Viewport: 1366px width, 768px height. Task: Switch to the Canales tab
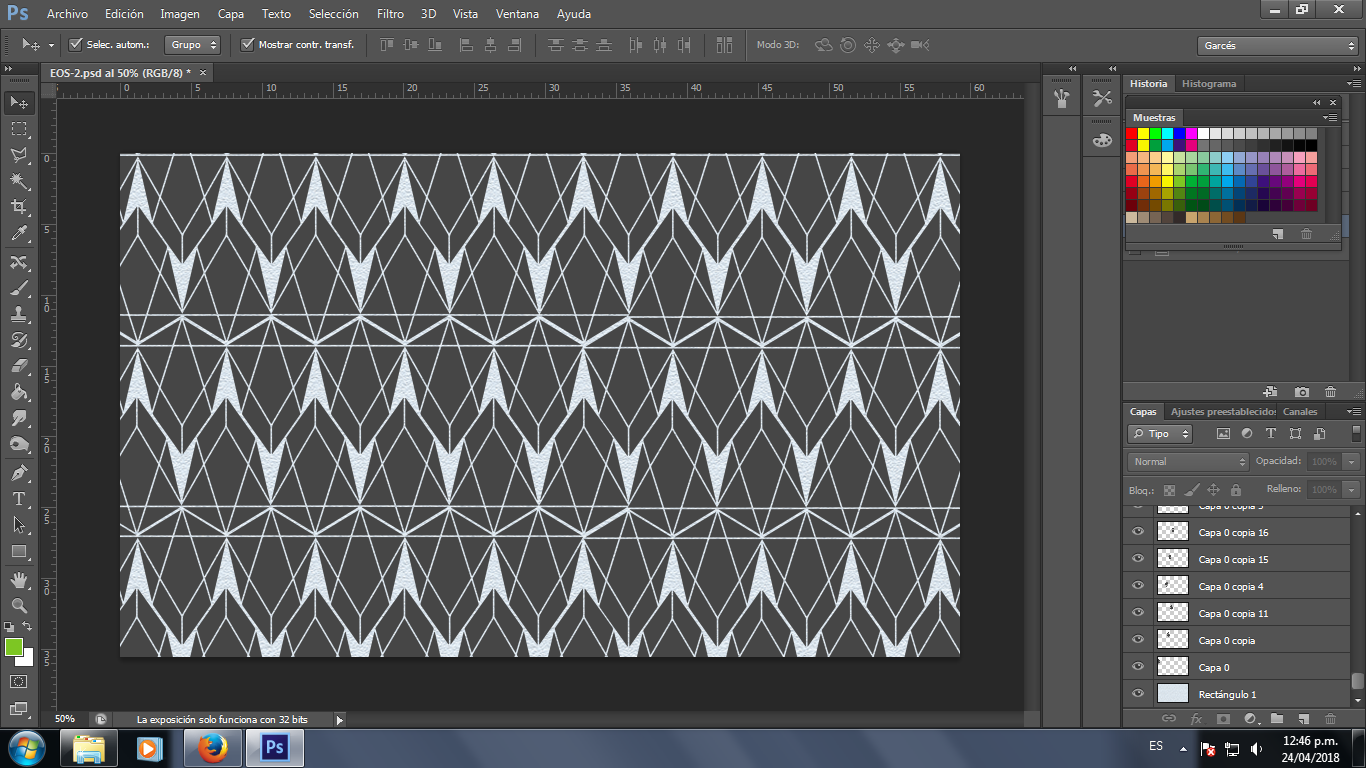point(1300,411)
